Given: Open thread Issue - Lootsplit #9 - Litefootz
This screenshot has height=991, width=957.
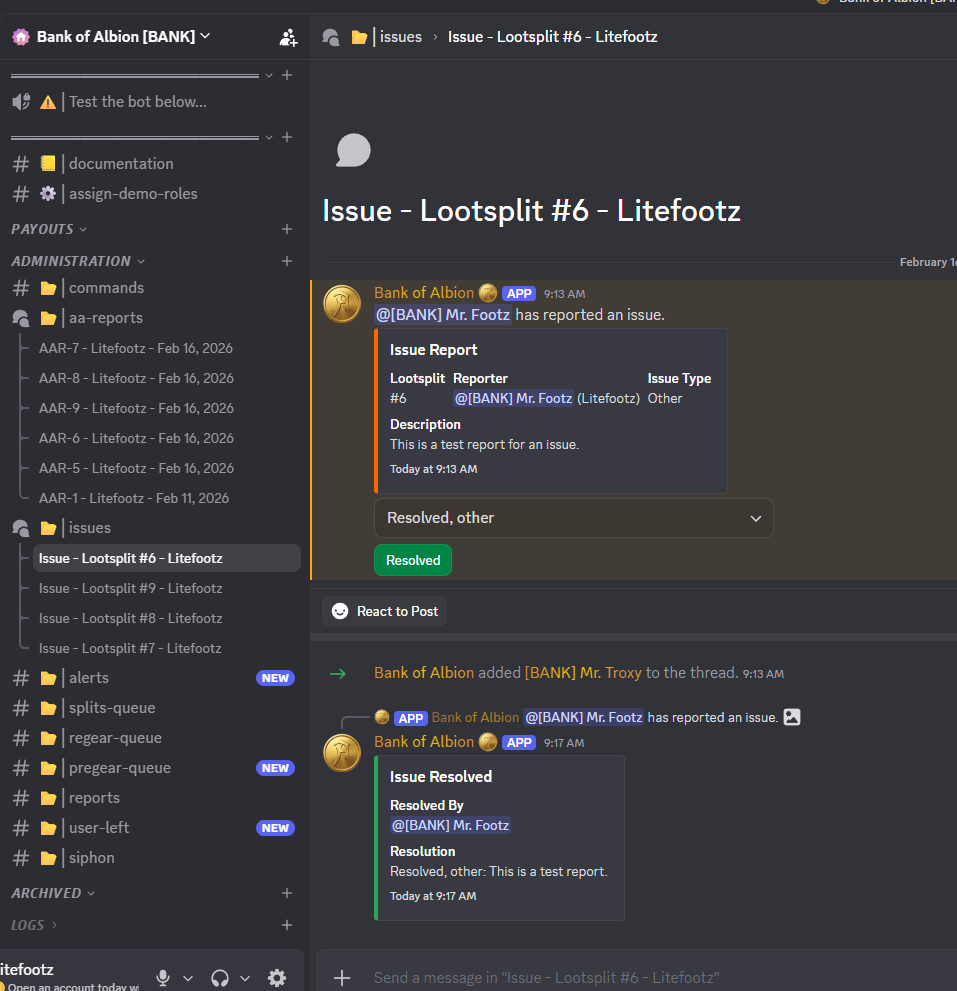Looking at the screenshot, I should point(130,588).
